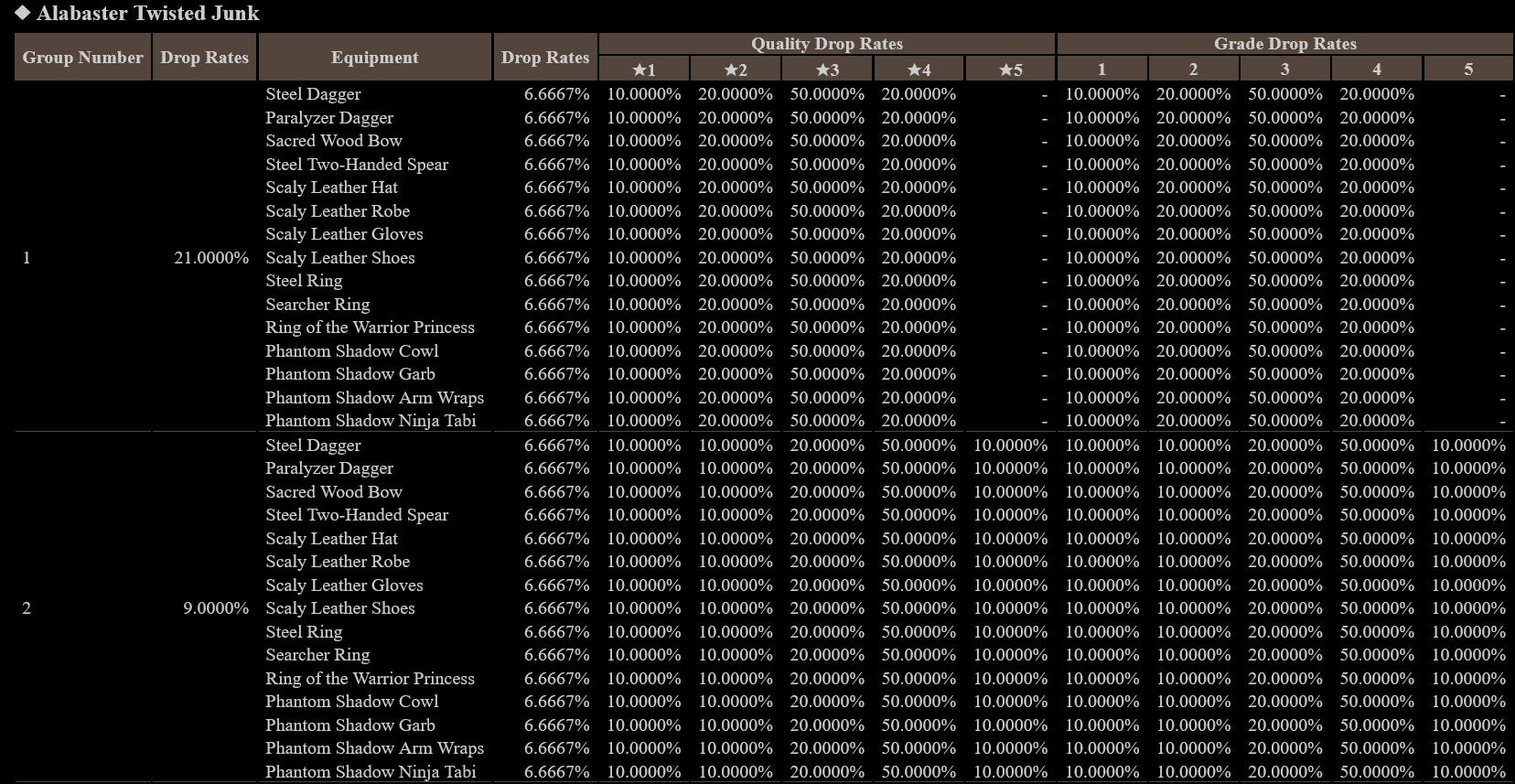Screen dimensions: 1515x784
Task: Click "Ring of the Warrior Princess" in group 1
Action: (370, 328)
